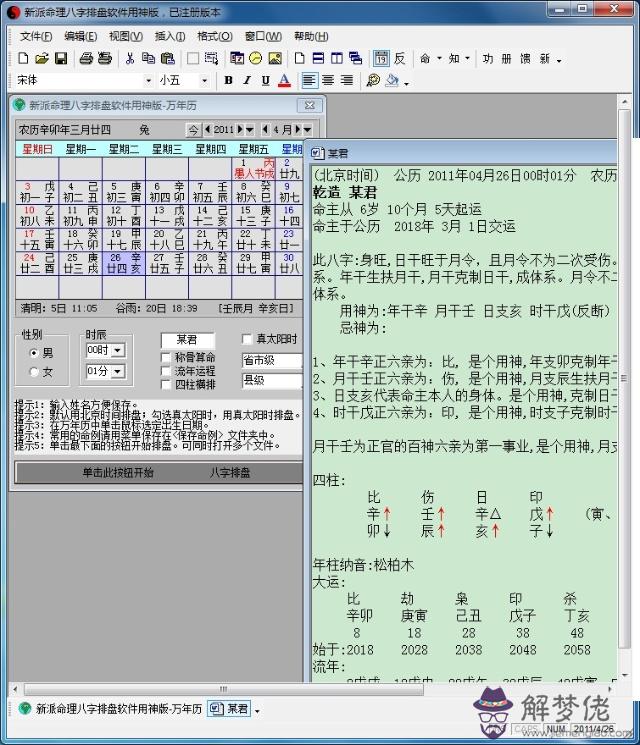This screenshot has height=745, width=640.
Task: Open the year dropdown arrow beside 2011
Action: pos(250,129)
